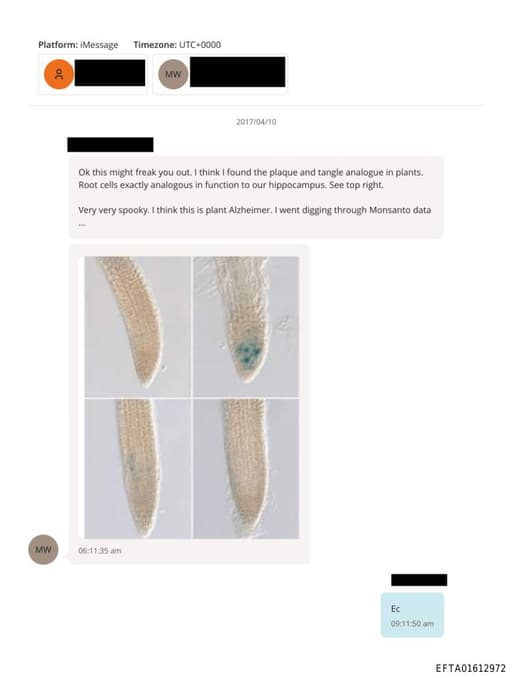Click the 09:11:50 am timestamp
512x678 pixels.
pyautogui.click(x=412, y=624)
